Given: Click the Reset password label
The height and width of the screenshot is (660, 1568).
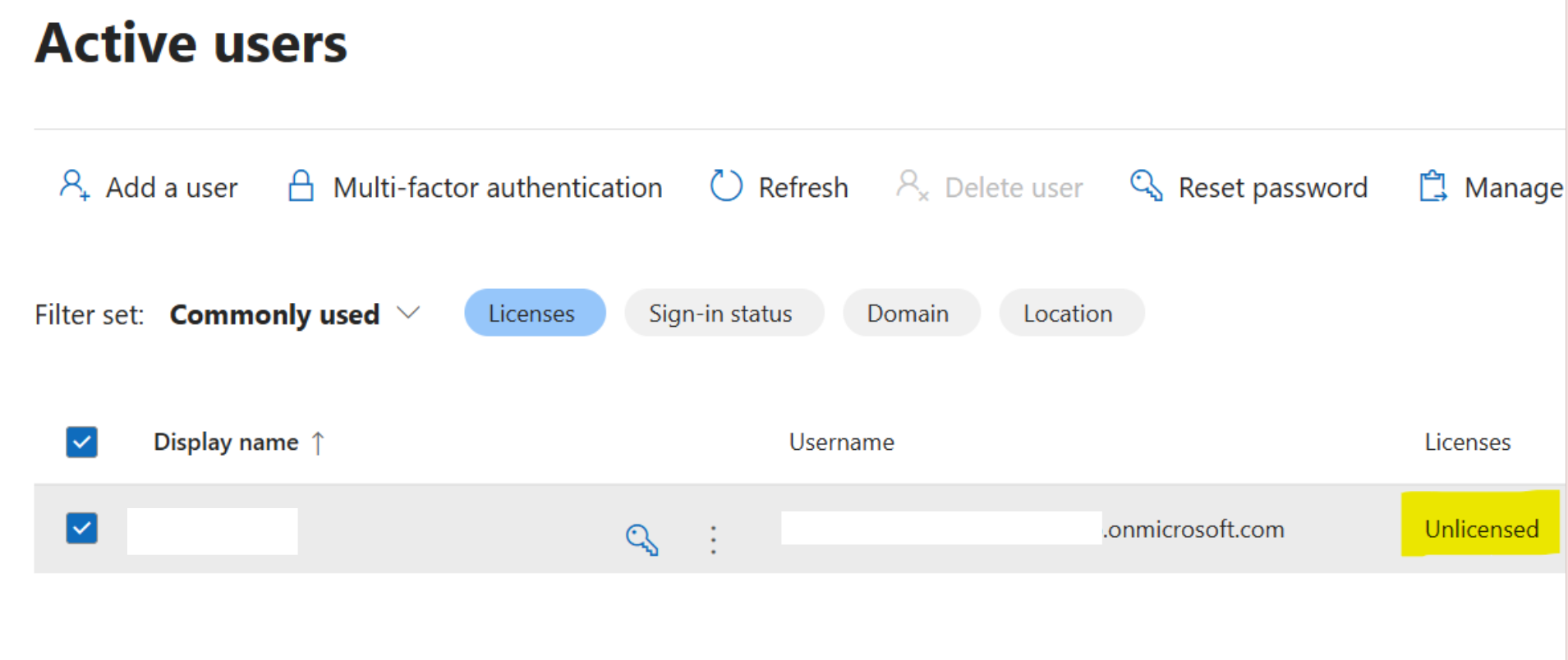Looking at the screenshot, I should tap(1273, 188).
